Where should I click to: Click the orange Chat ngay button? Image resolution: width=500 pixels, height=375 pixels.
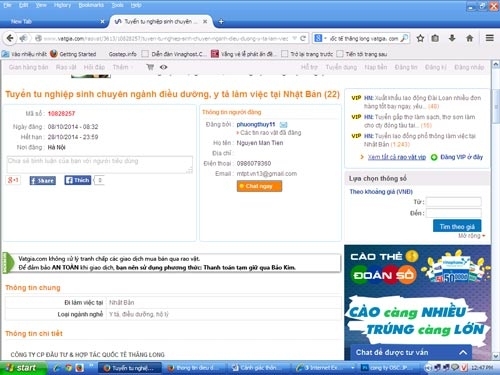pyautogui.click(x=259, y=186)
